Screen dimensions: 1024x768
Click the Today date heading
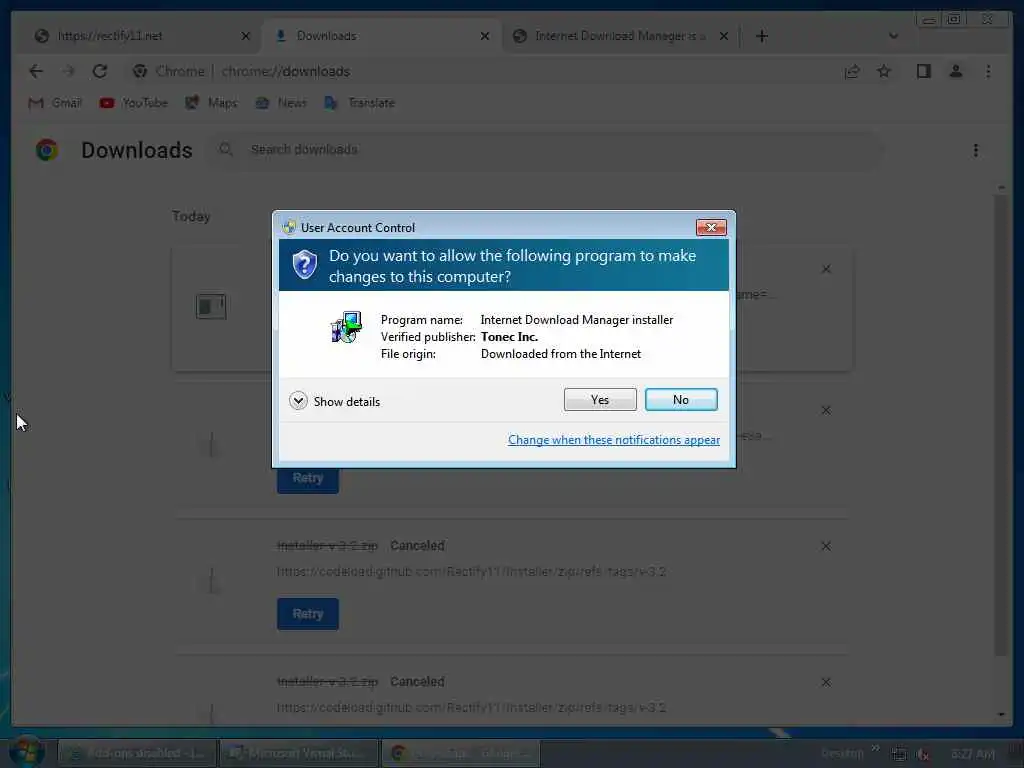tap(191, 216)
